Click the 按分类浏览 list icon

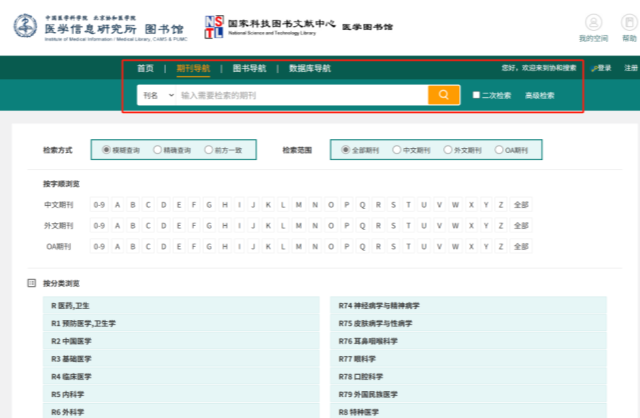point(32,283)
